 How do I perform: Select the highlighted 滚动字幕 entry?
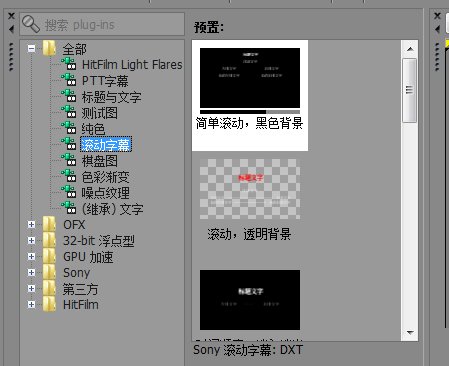106,144
